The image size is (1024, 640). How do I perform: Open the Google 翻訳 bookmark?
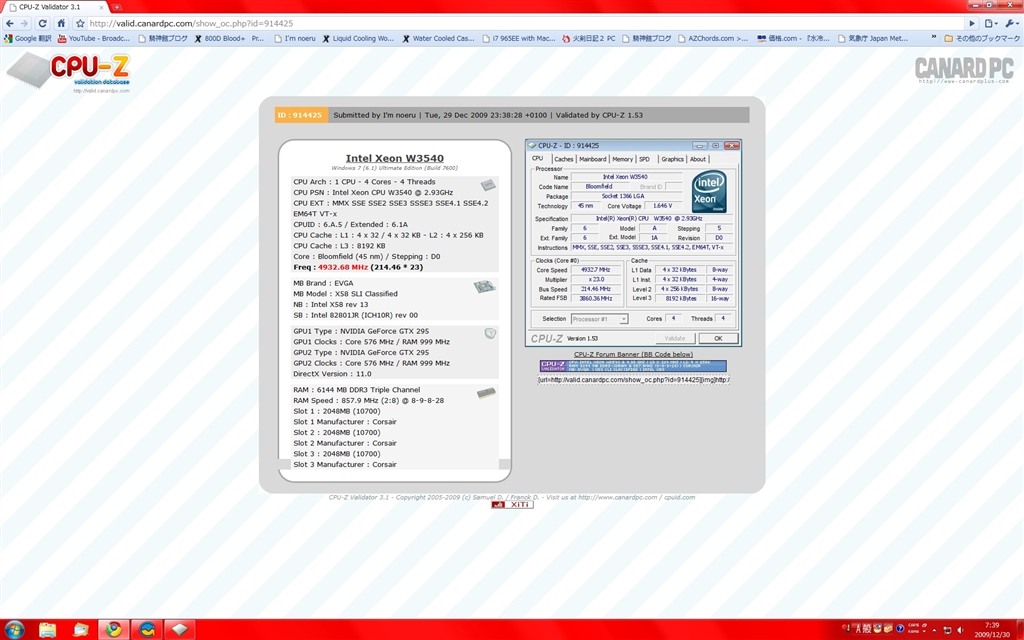[27, 39]
